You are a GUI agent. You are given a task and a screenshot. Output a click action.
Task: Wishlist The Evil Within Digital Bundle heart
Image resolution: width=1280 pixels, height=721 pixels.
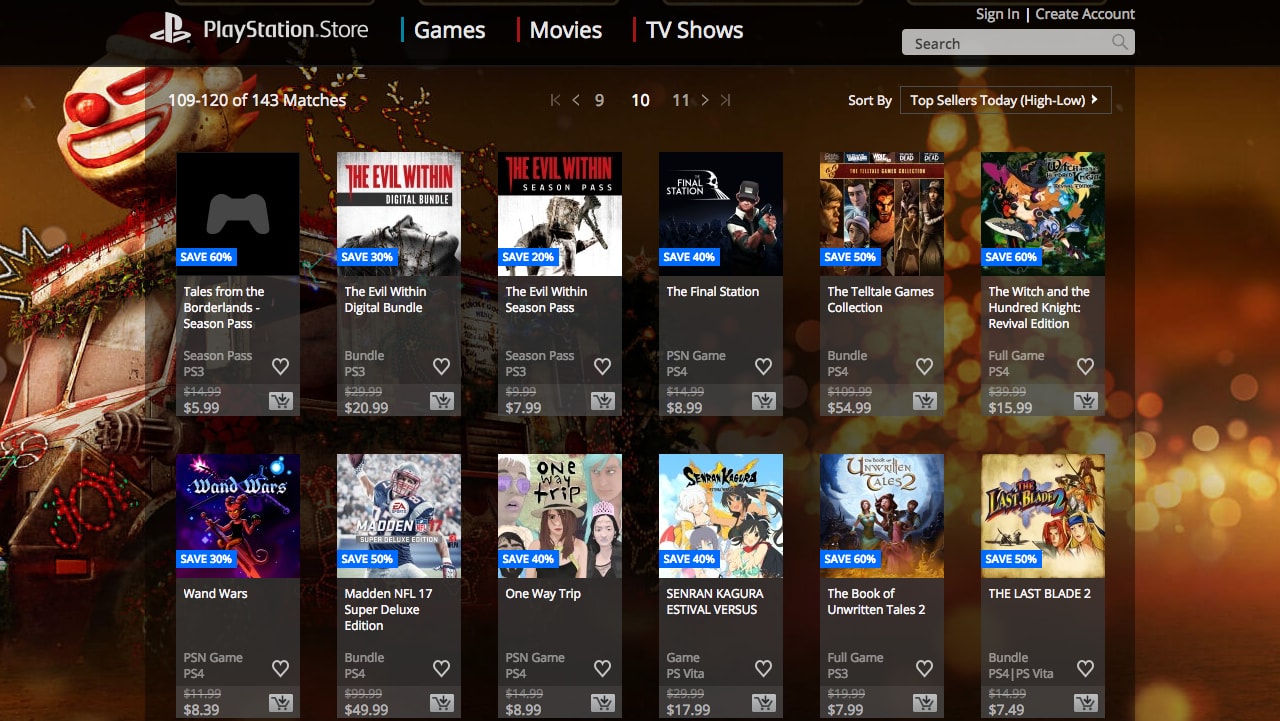[441, 367]
